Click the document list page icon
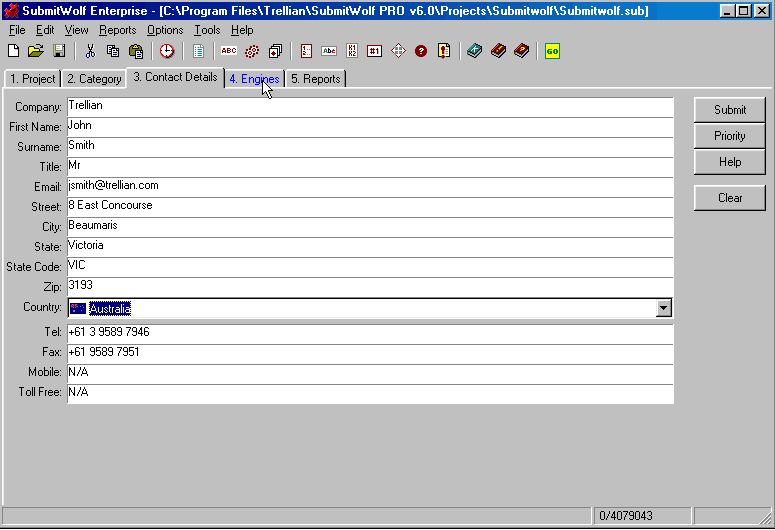The width and height of the screenshot is (775, 530). 198,51
